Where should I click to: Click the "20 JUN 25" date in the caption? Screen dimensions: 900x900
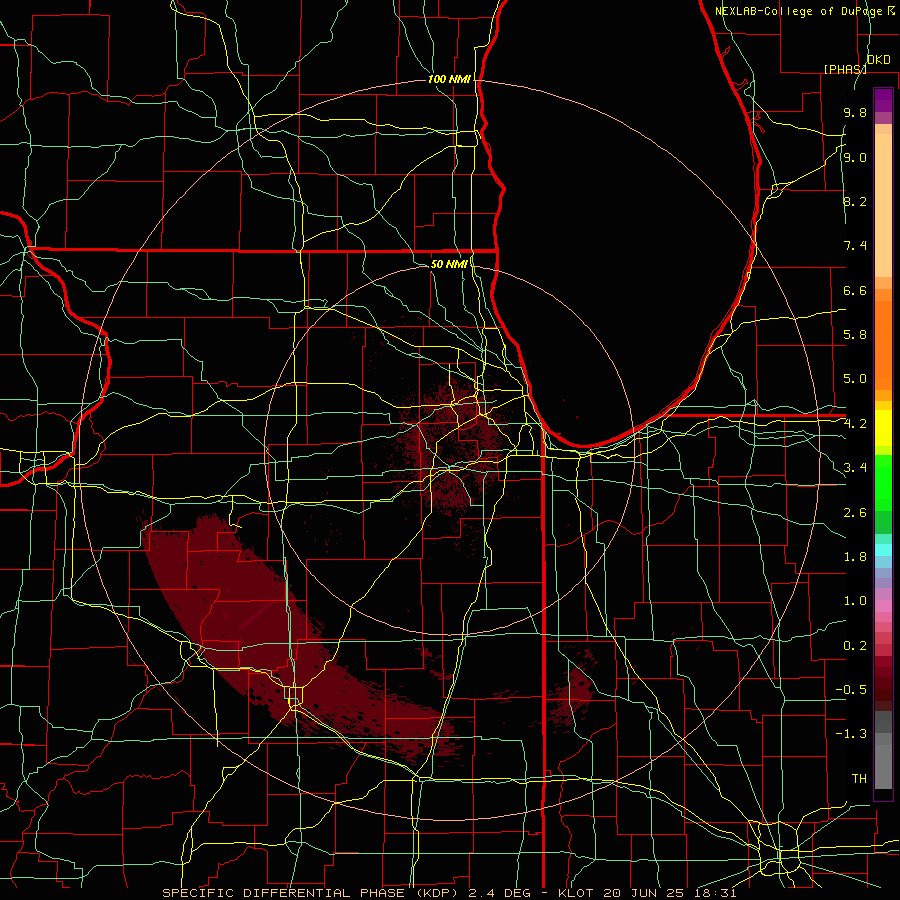(x=642, y=893)
